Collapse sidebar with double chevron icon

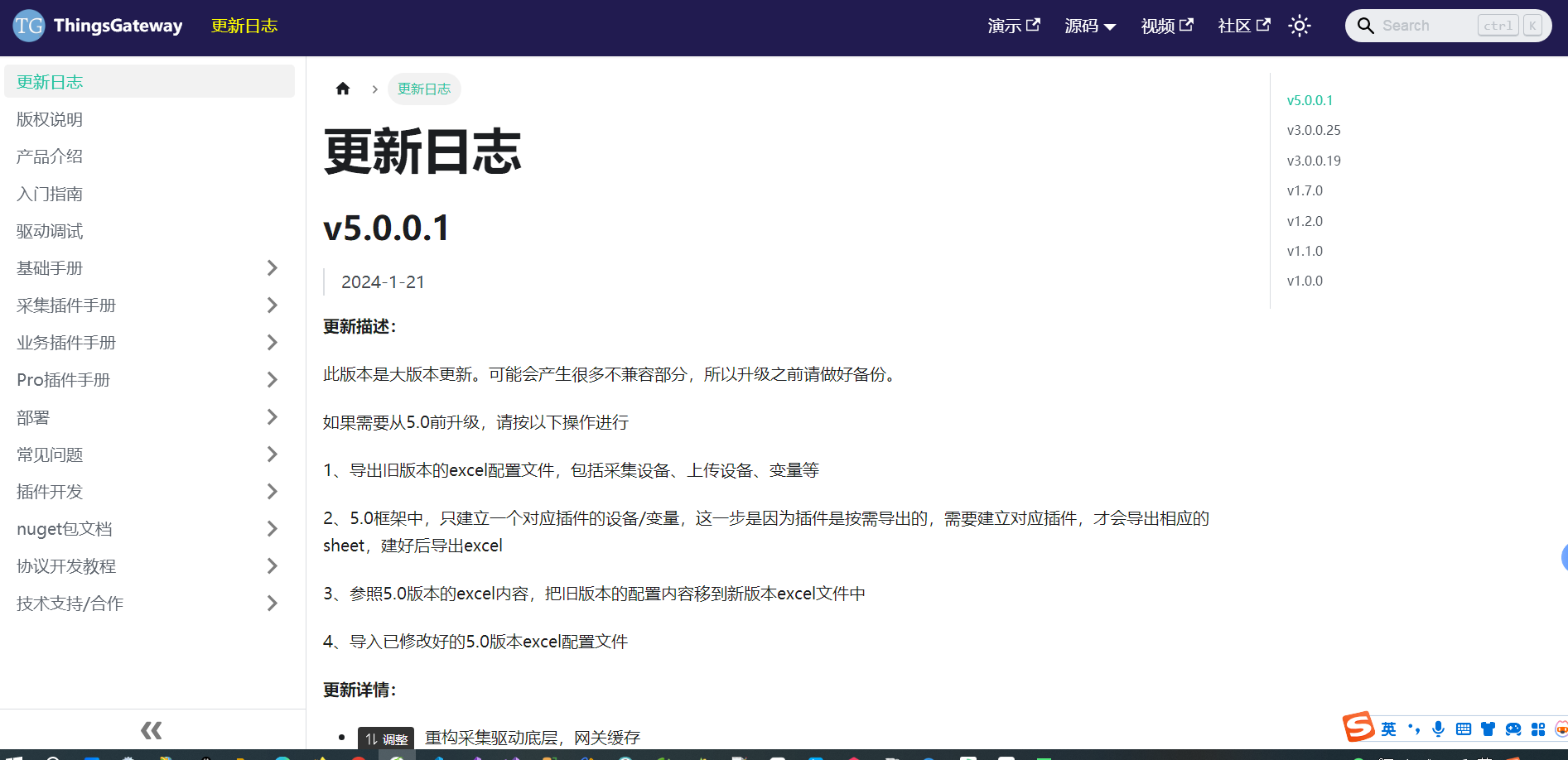(x=152, y=730)
